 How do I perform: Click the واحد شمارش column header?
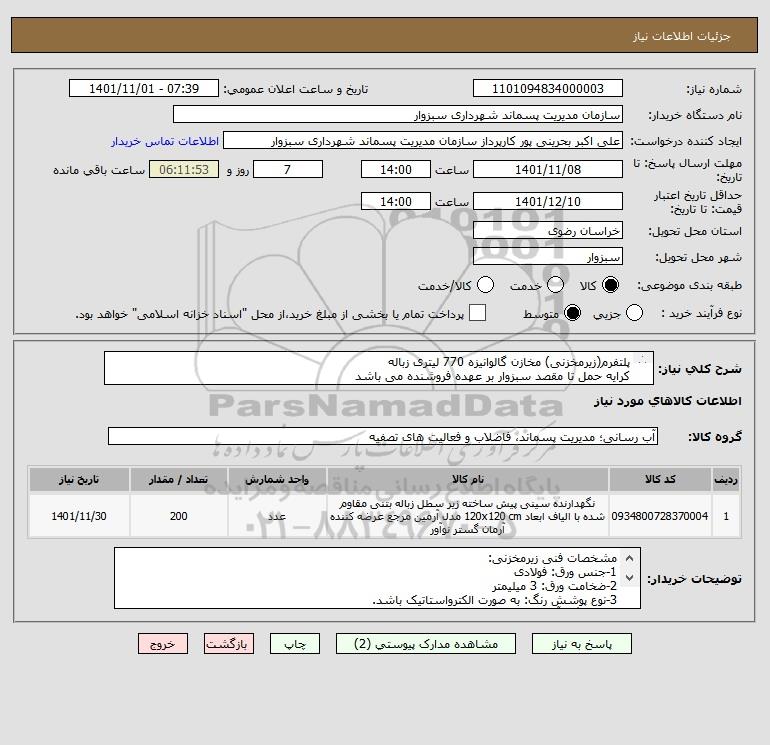277,479
